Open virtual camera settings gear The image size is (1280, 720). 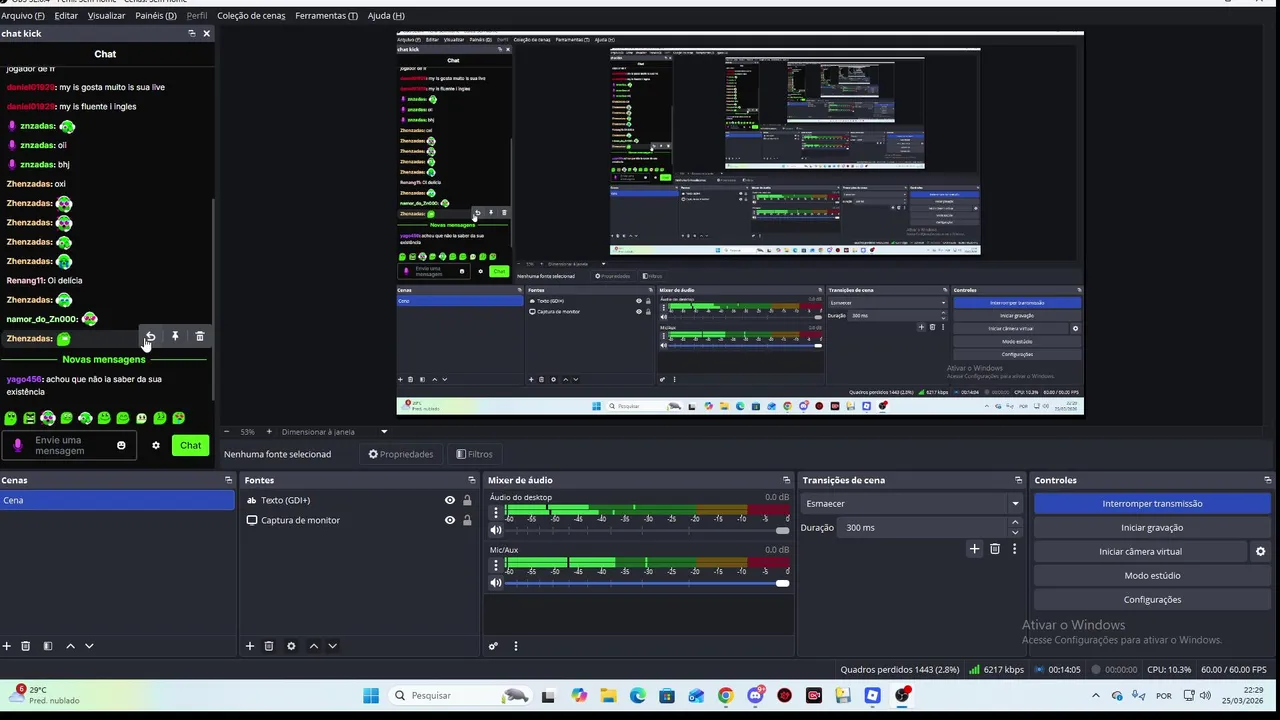(1260, 551)
